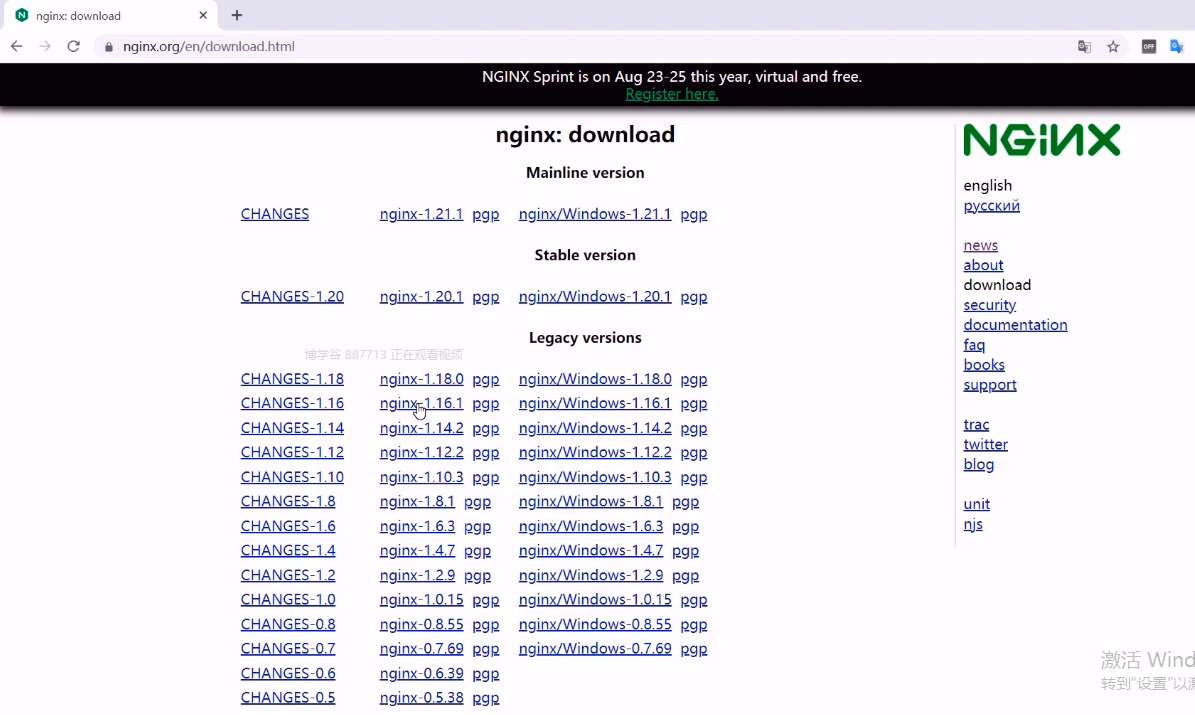The image size is (1195, 715).
Task: Open the documentation sidebar link
Action: click(x=1015, y=325)
